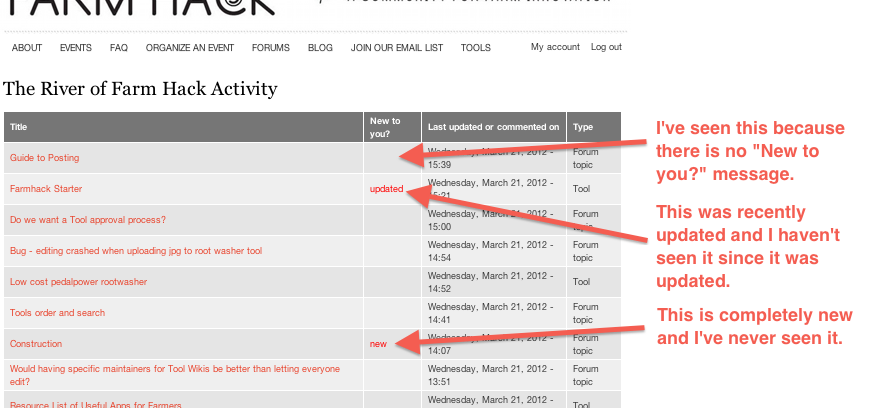Open 'Do we want a Tool approval process?'
870x408 pixels.
[88, 220]
